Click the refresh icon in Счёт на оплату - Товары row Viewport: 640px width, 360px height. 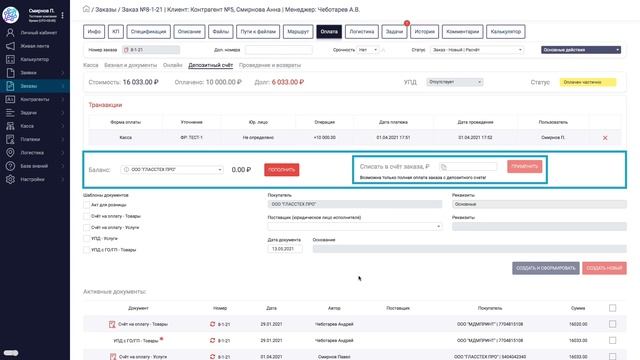click(x=212, y=324)
